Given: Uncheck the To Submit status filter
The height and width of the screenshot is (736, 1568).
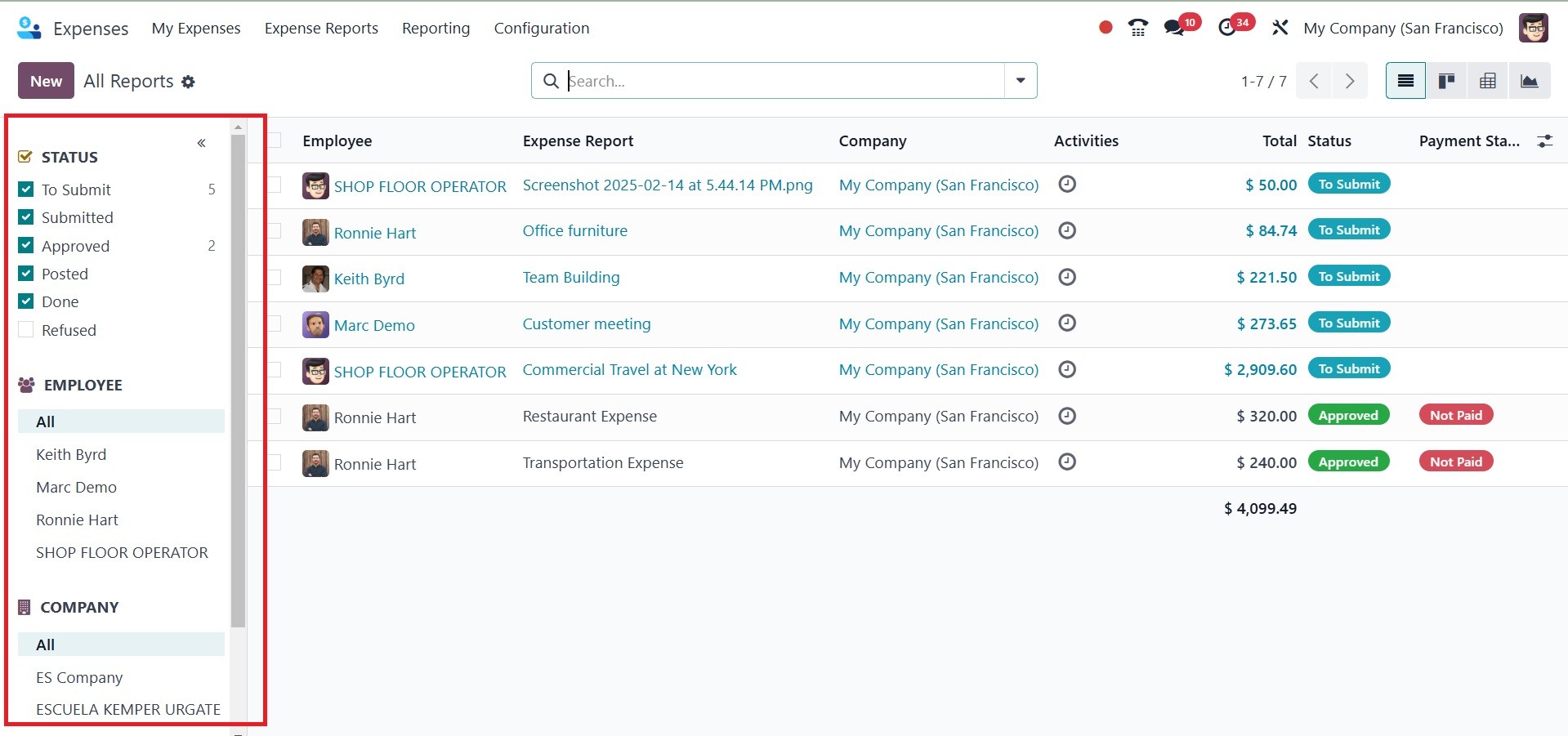Looking at the screenshot, I should (x=26, y=190).
